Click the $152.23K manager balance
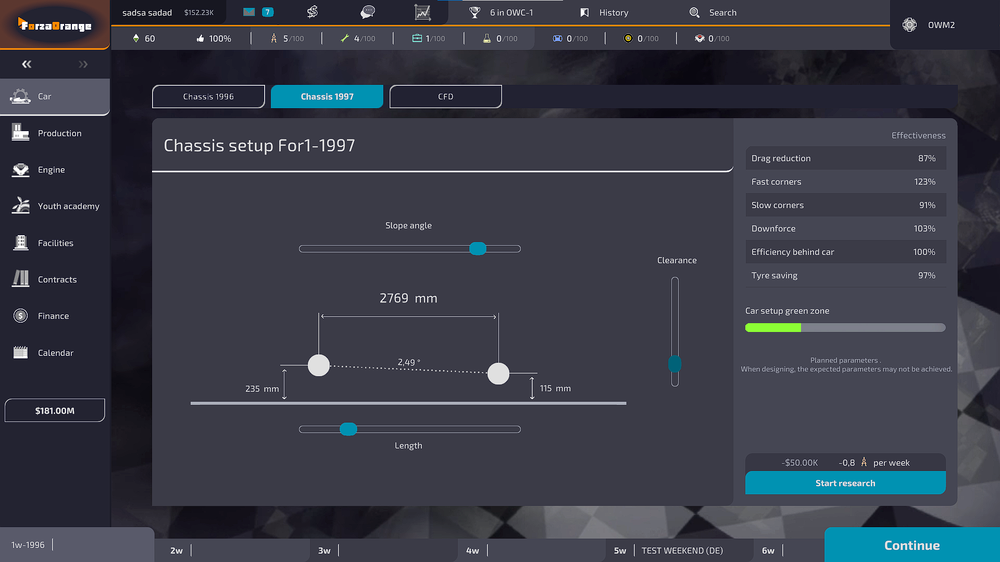 pyautogui.click(x=199, y=12)
